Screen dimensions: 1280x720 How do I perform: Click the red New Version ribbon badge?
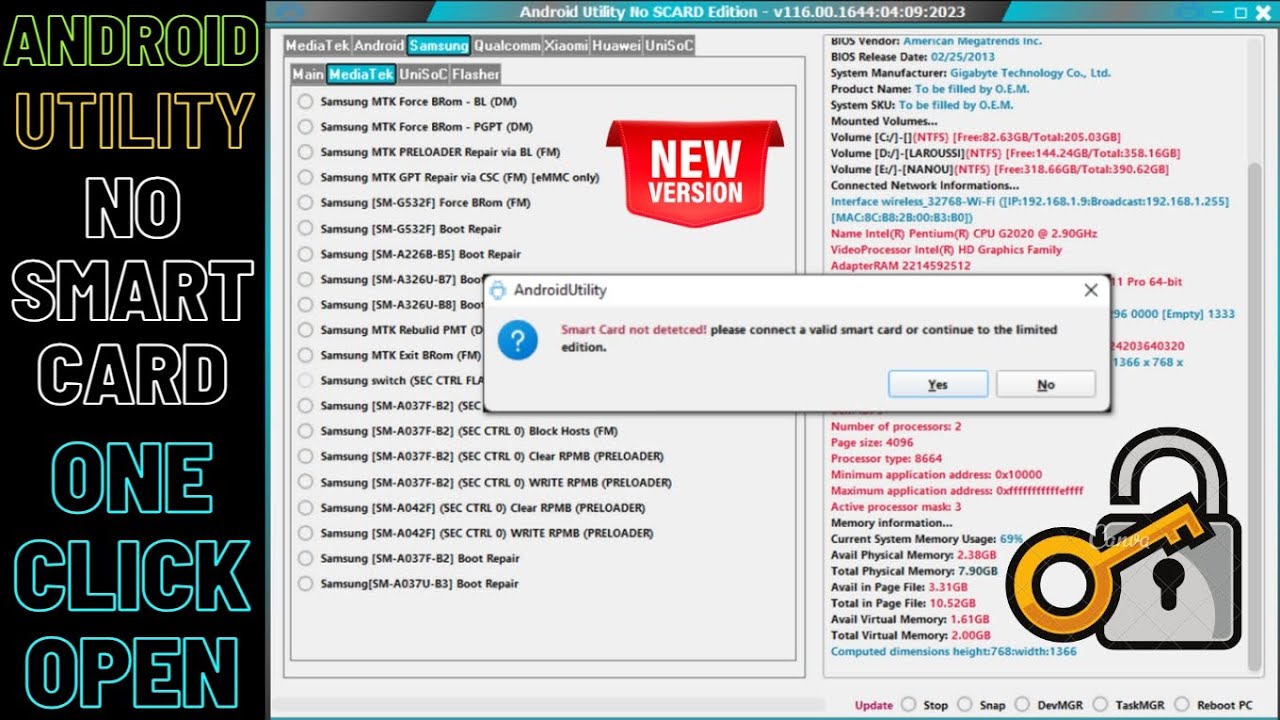695,168
